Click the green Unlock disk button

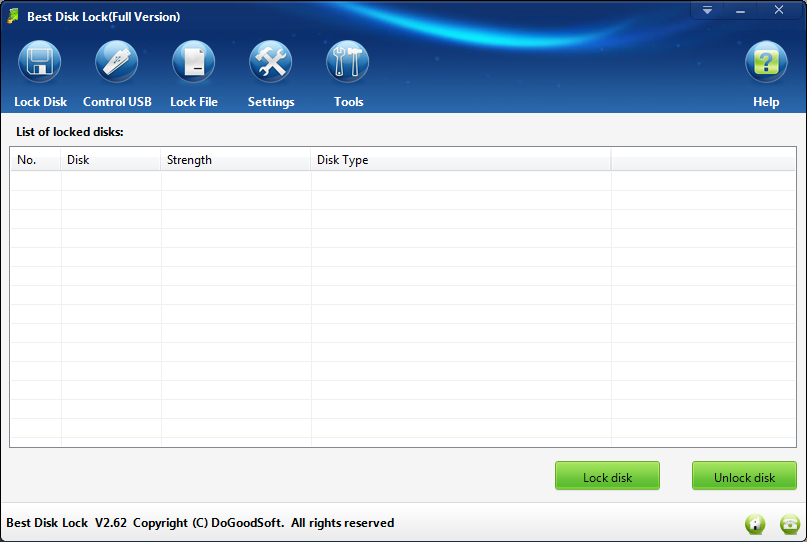pos(744,476)
